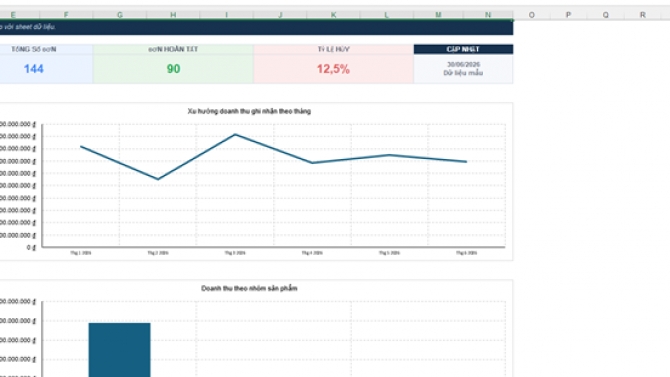Click the '0 đ' label on trend chart axis
This screenshot has height=377, width=670.
click(31, 247)
